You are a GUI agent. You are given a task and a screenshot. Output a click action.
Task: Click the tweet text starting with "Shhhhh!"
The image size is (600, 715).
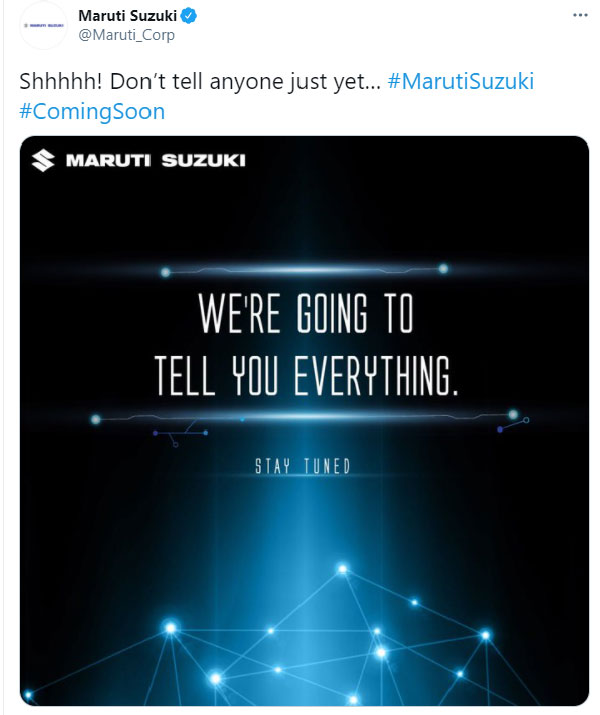pyautogui.click(x=200, y=81)
